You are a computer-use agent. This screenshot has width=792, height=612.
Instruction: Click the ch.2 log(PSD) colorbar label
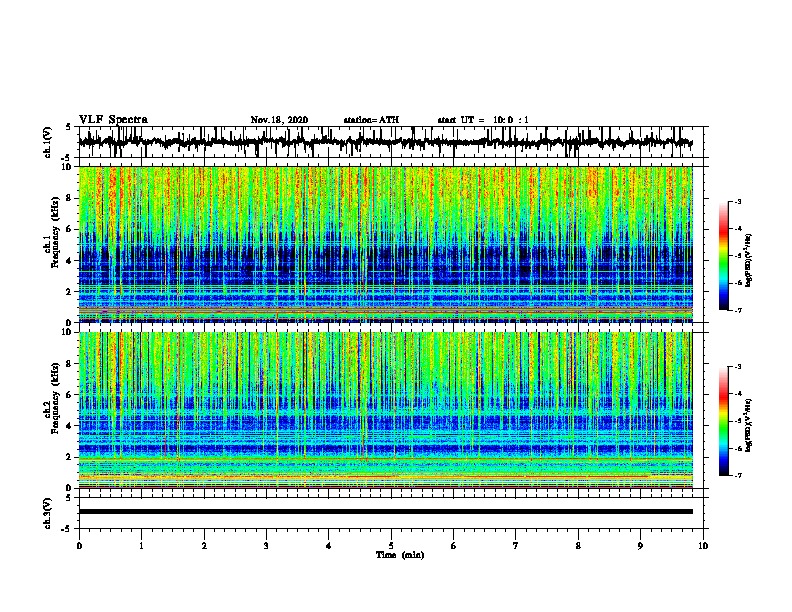pos(748,425)
